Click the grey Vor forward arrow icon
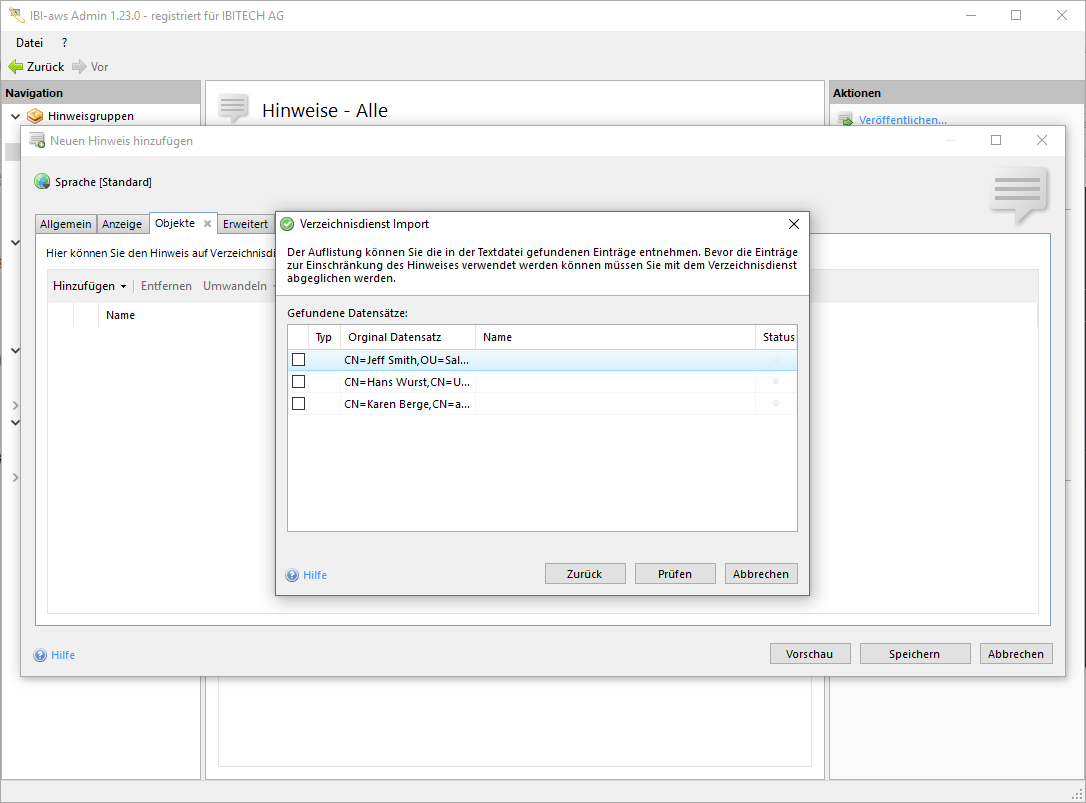 coord(79,67)
